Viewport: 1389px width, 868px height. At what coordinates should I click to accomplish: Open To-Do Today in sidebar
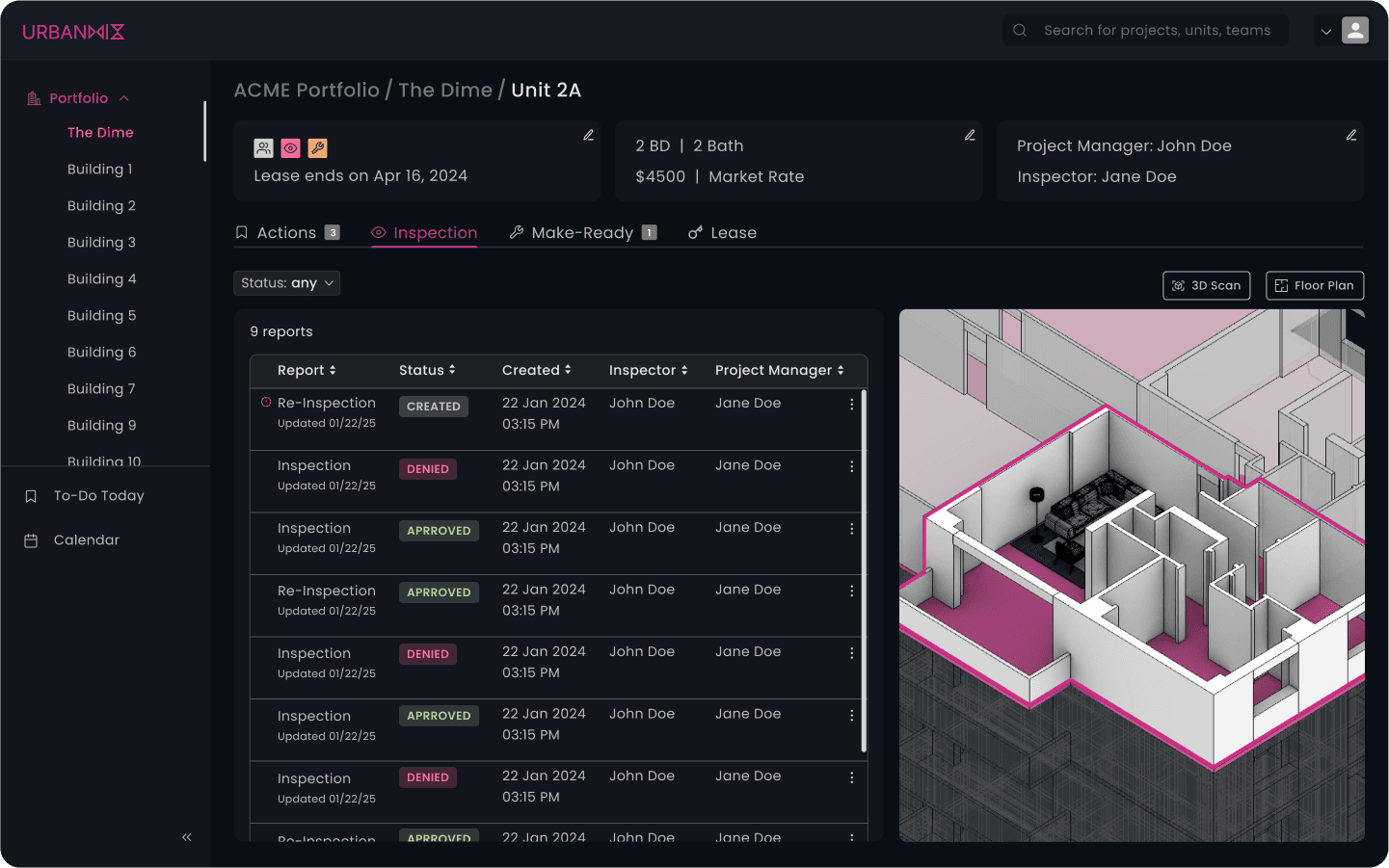click(99, 496)
